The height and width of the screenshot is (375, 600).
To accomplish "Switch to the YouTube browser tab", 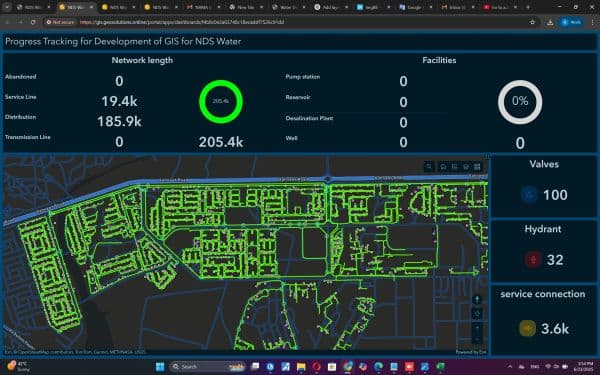I will coord(501,7).
